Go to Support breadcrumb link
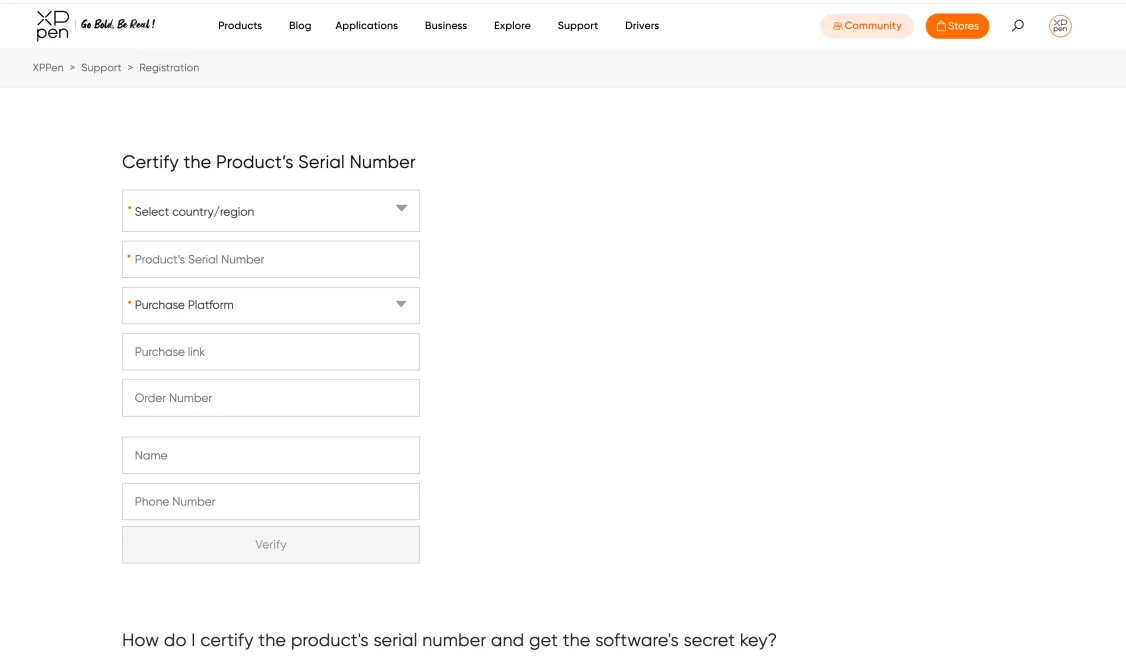This screenshot has width=1126, height=667. [x=101, y=67]
